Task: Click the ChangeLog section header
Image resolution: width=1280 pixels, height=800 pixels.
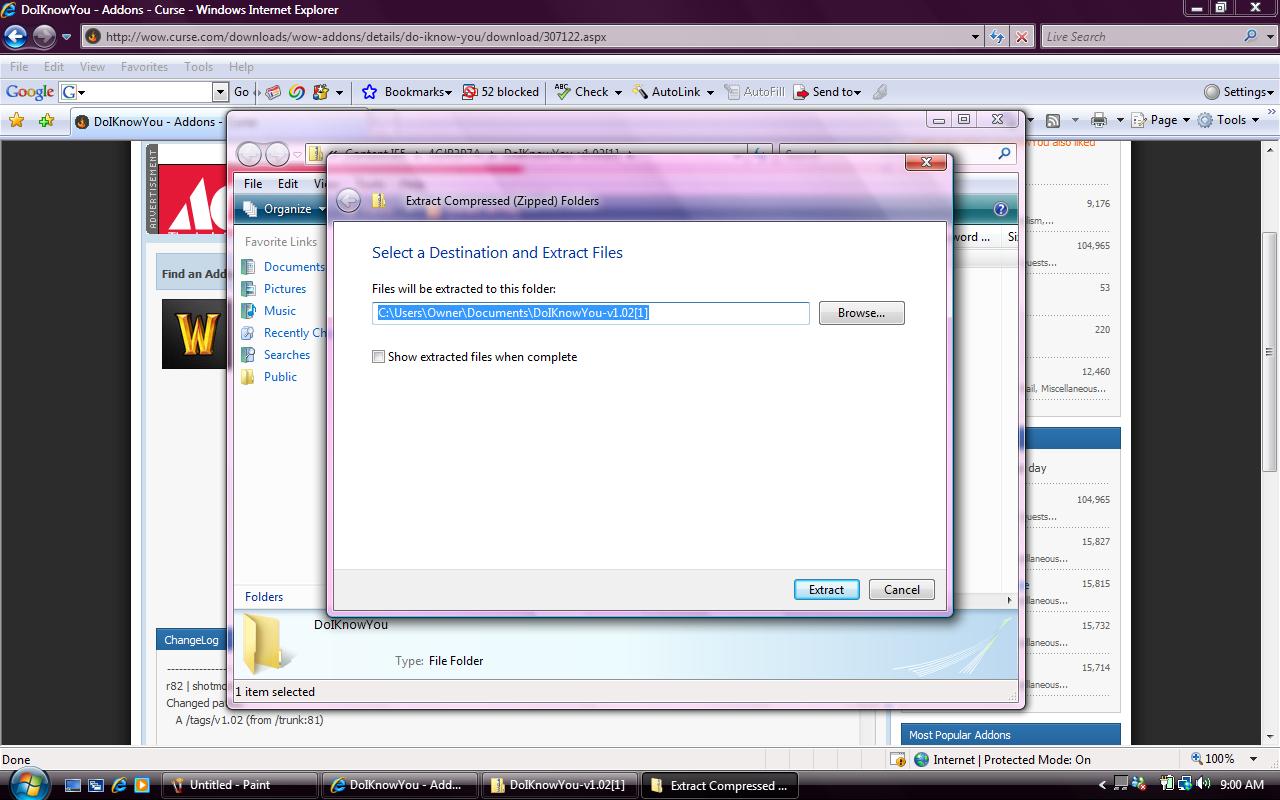Action: pyautogui.click(x=191, y=640)
